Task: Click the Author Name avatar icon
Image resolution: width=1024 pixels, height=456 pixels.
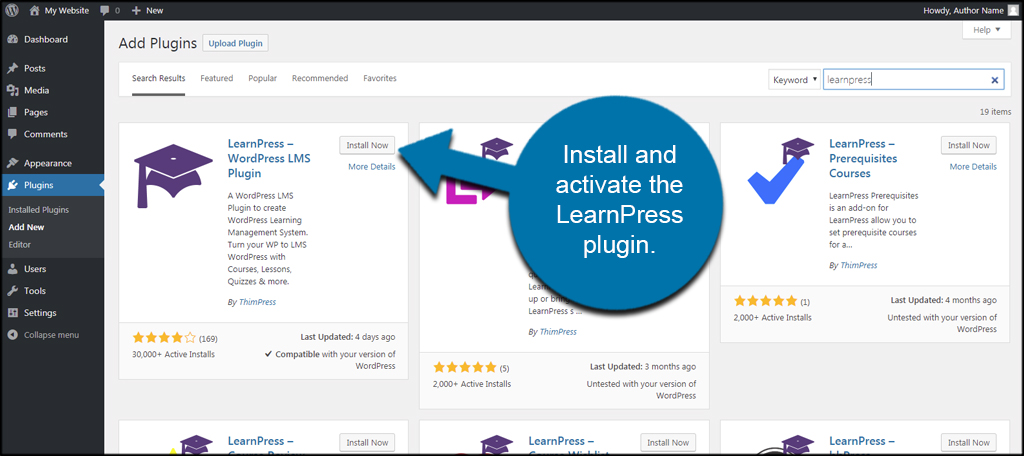Action: tap(1012, 10)
